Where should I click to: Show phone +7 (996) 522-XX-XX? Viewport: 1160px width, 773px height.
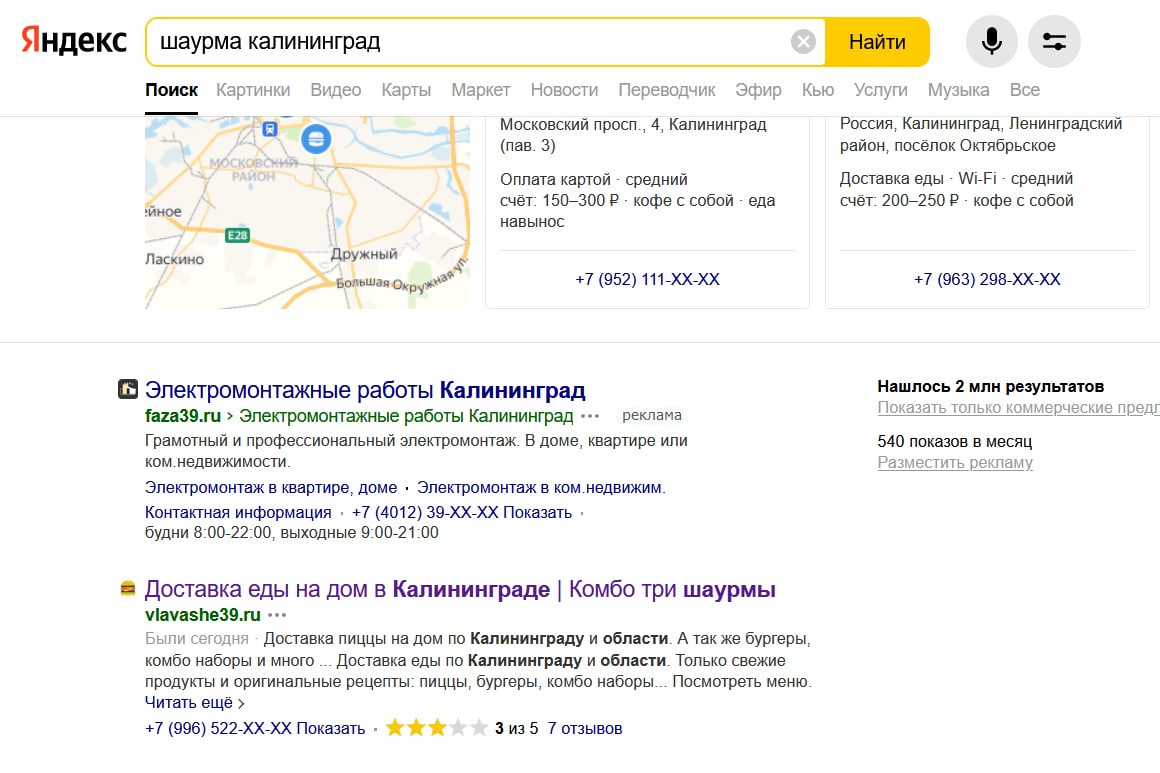255,729
